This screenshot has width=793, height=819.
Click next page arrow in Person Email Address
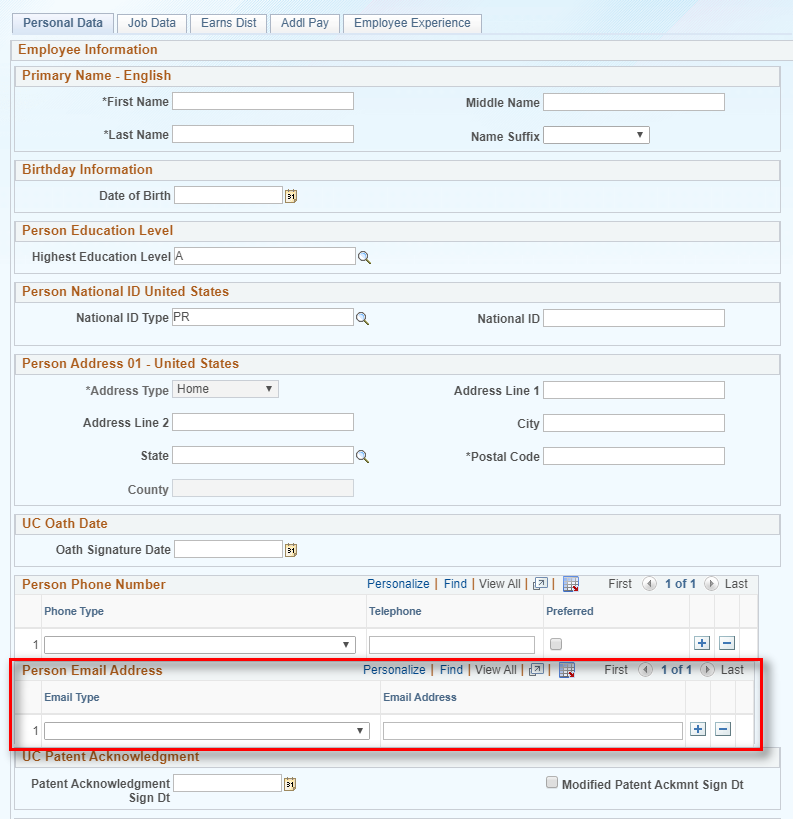(x=707, y=670)
